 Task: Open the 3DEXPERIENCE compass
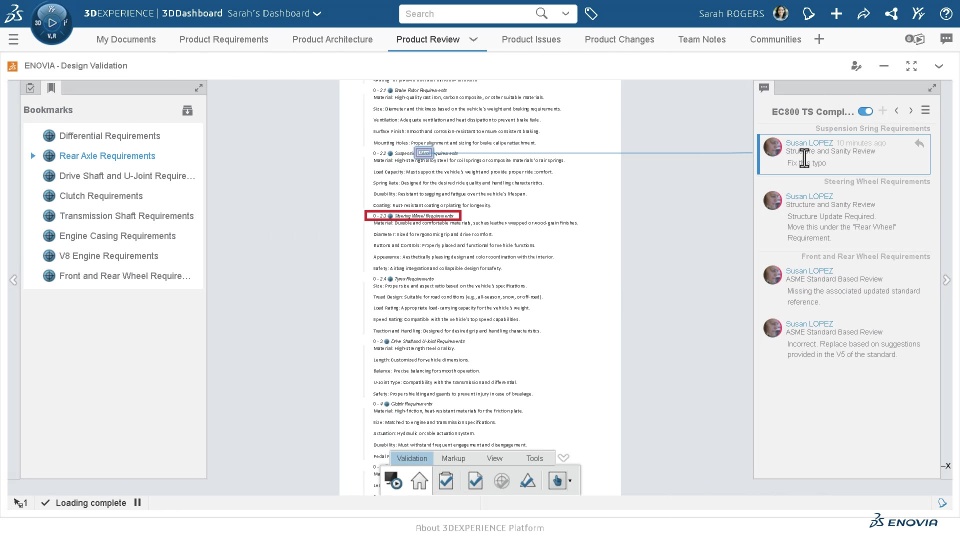pos(51,23)
